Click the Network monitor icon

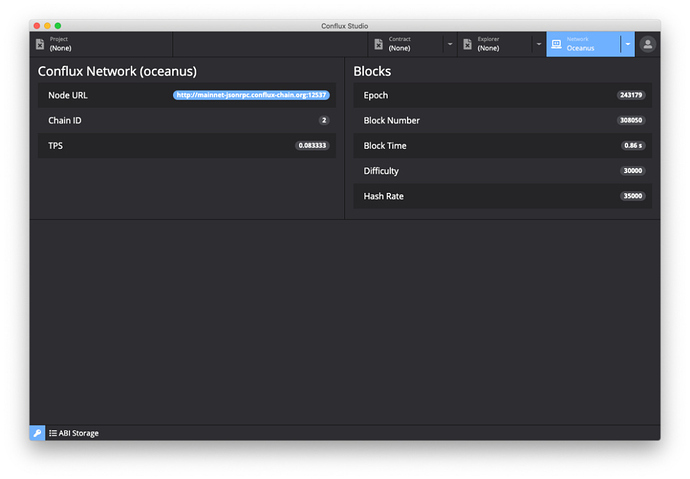pos(556,44)
